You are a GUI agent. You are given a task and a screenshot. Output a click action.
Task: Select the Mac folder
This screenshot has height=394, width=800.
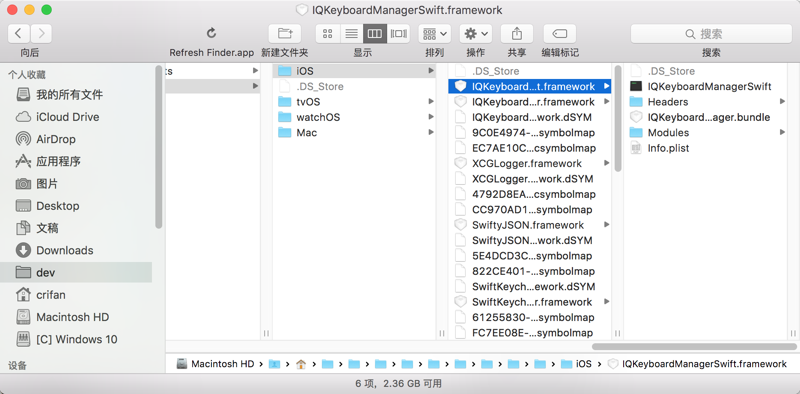pyautogui.click(x=355, y=132)
